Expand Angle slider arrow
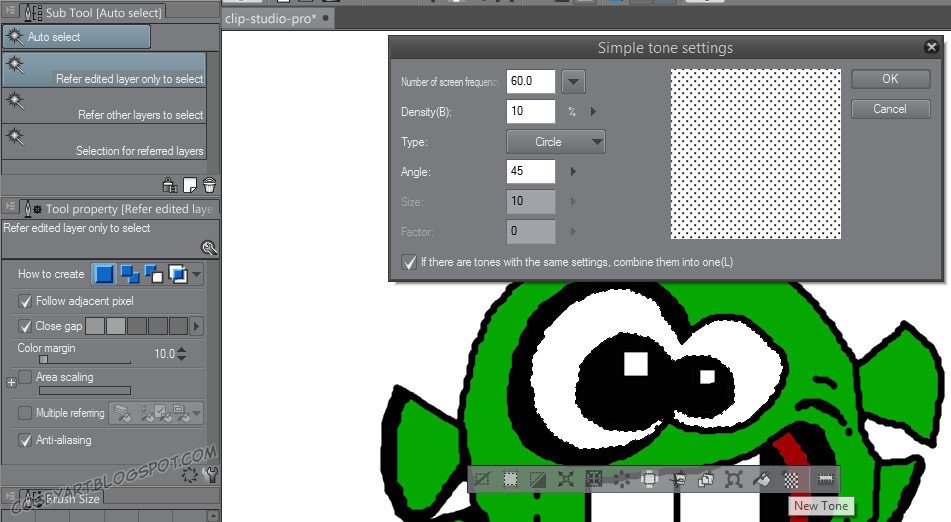951x522 pixels. click(x=573, y=172)
